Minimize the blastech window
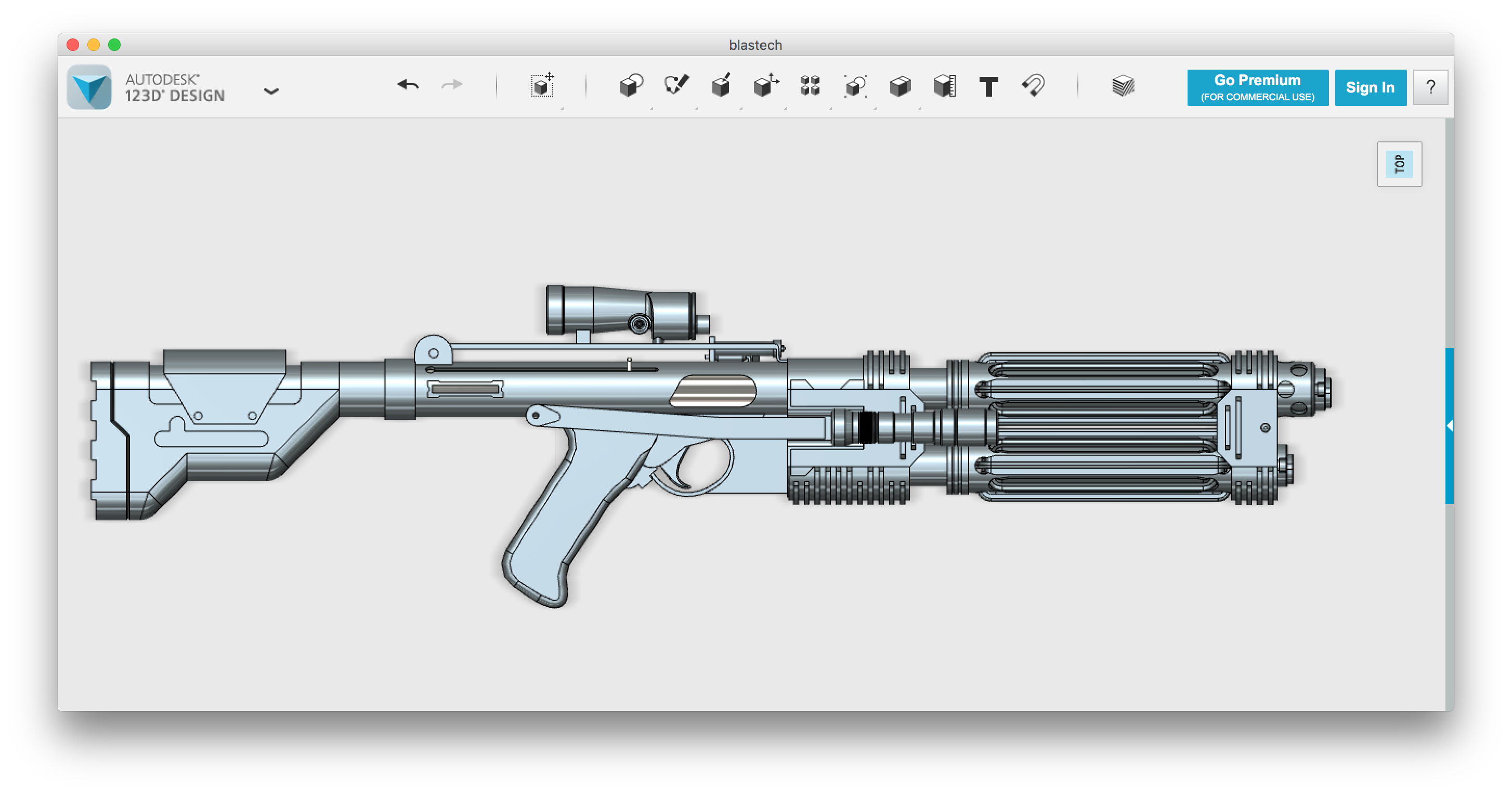 93,45
